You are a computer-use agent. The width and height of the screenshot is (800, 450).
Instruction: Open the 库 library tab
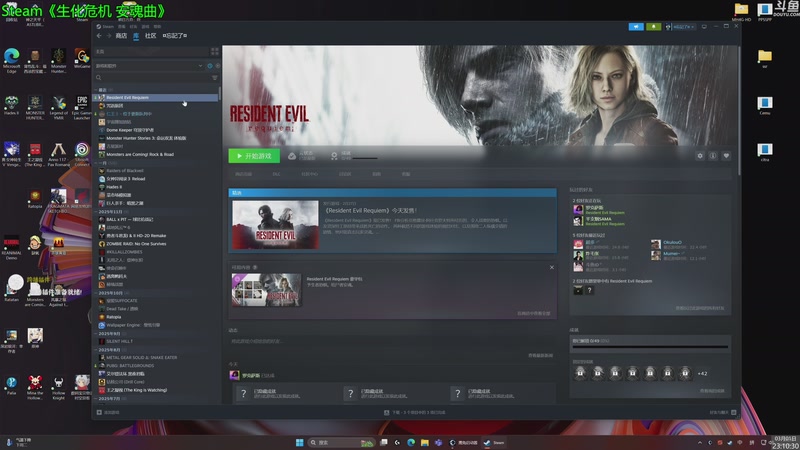(x=136, y=36)
